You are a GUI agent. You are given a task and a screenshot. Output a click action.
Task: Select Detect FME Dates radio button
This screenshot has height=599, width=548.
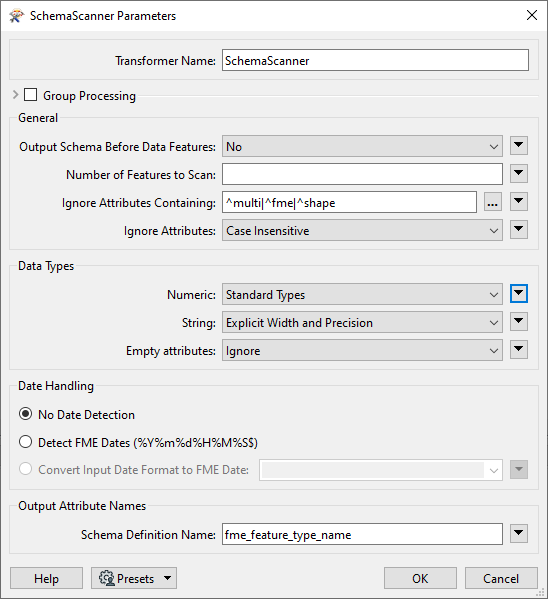26,442
